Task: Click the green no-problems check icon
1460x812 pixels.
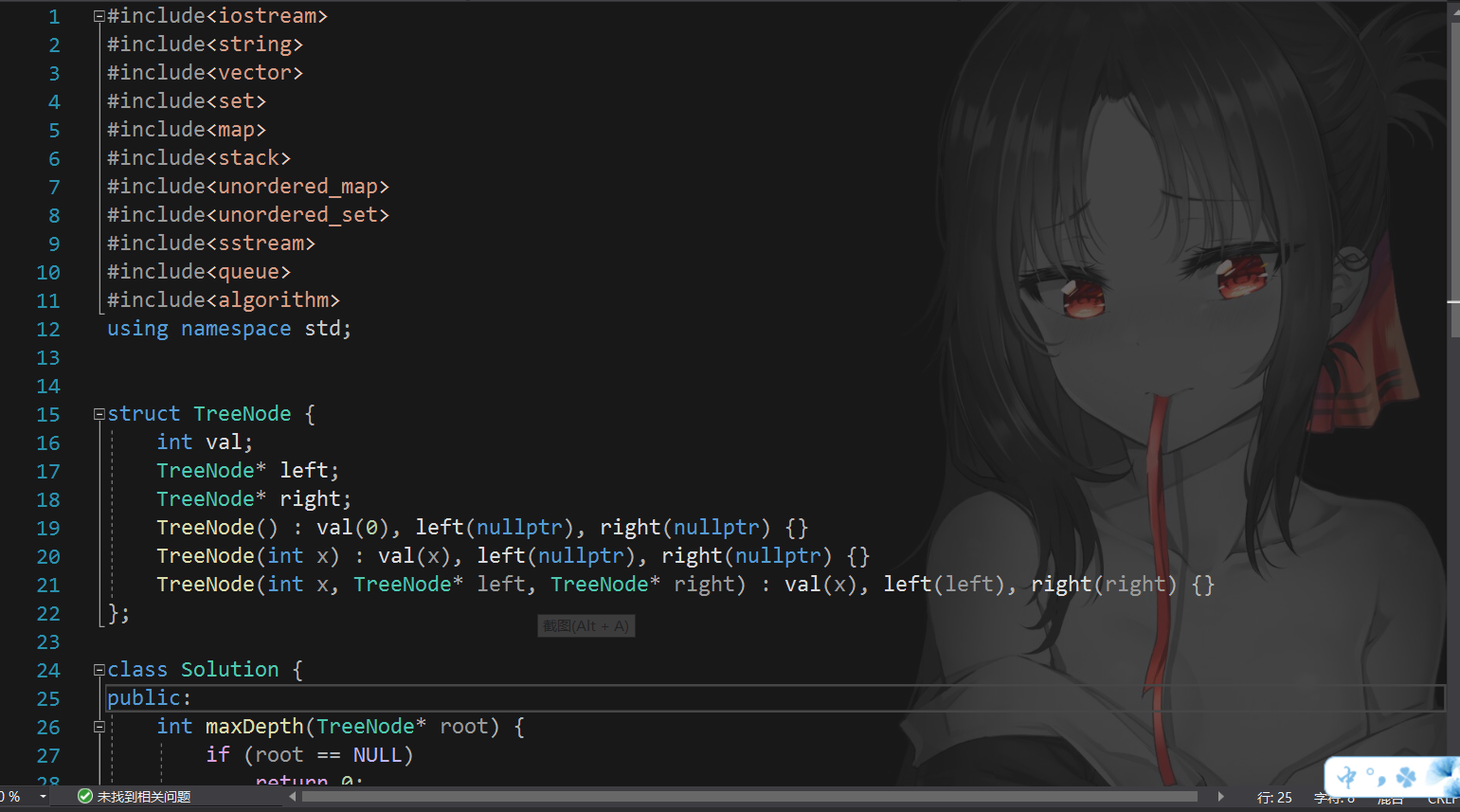Action: (85, 797)
